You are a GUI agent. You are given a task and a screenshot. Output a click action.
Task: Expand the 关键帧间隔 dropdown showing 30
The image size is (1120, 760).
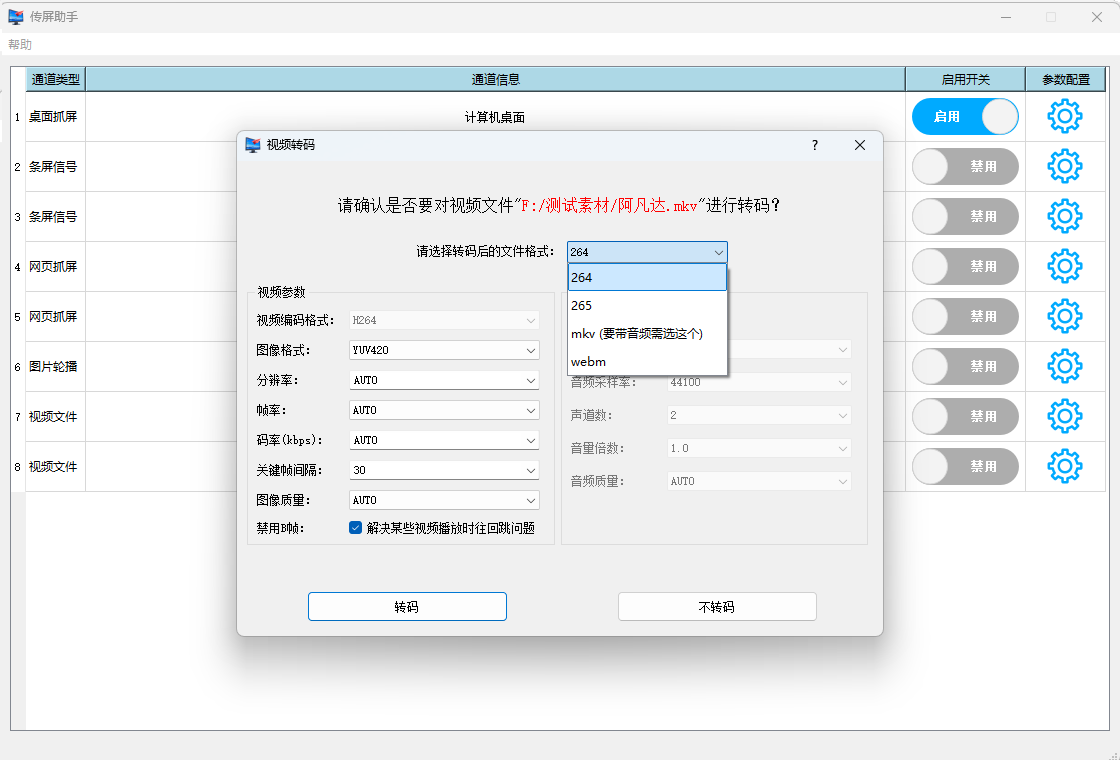coord(444,470)
